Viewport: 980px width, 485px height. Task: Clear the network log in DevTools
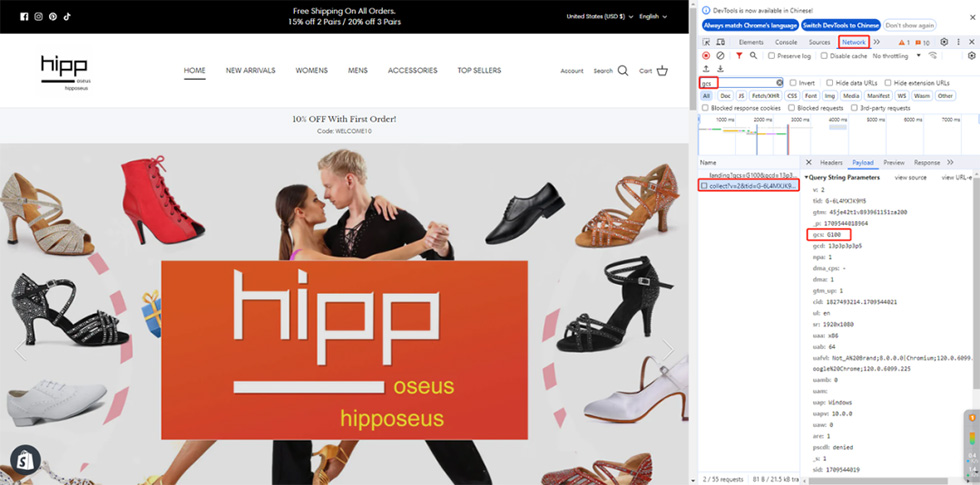(x=720, y=56)
